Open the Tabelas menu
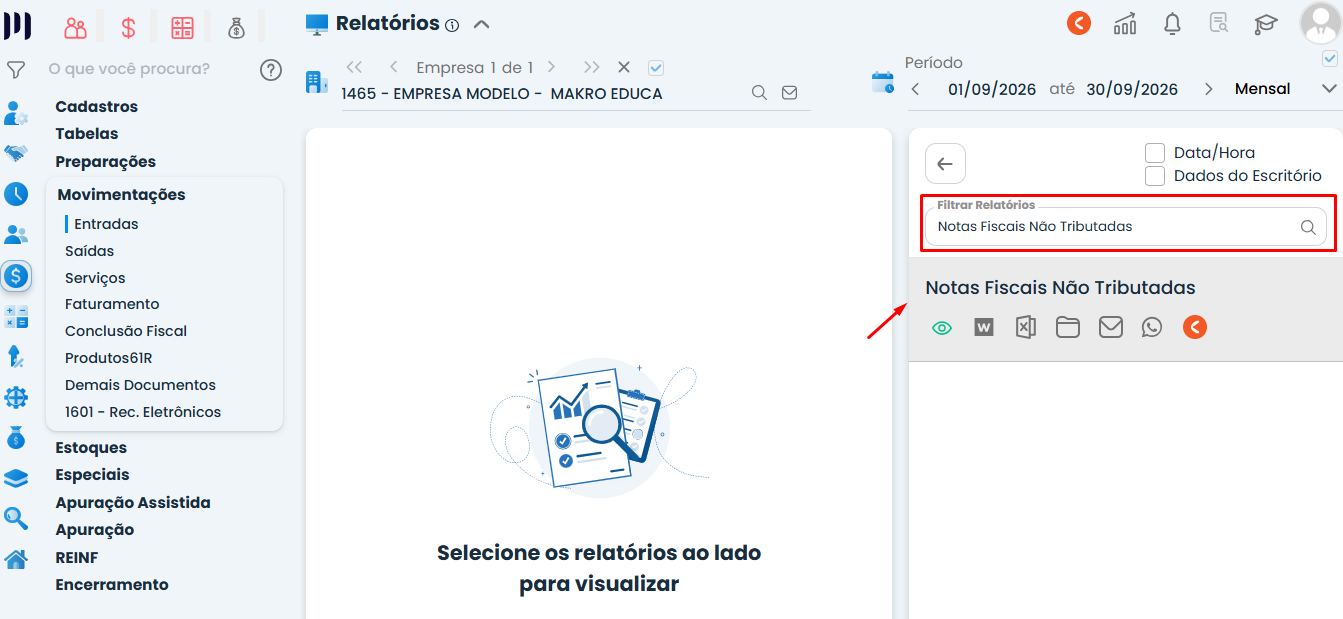The width and height of the screenshot is (1343, 619). pos(87,134)
